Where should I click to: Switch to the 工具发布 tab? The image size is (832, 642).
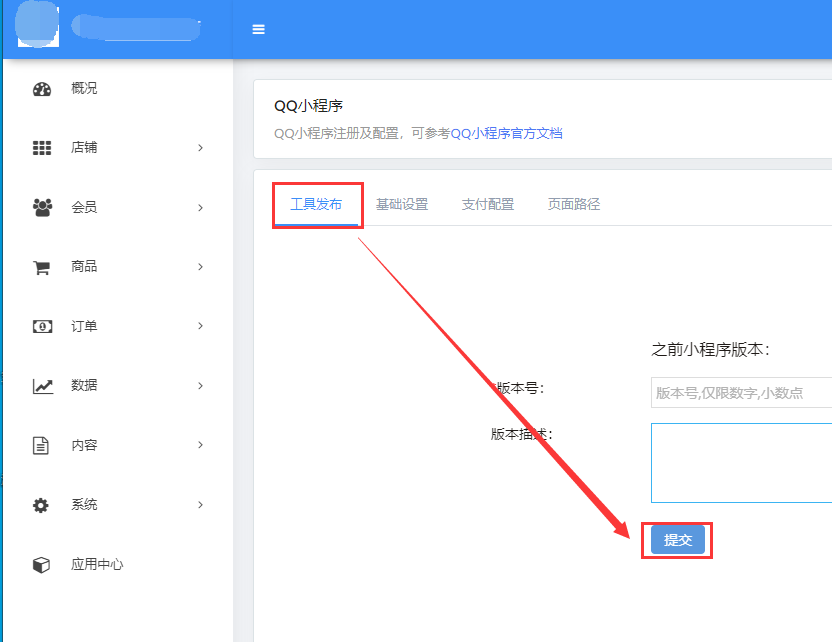pos(316,204)
